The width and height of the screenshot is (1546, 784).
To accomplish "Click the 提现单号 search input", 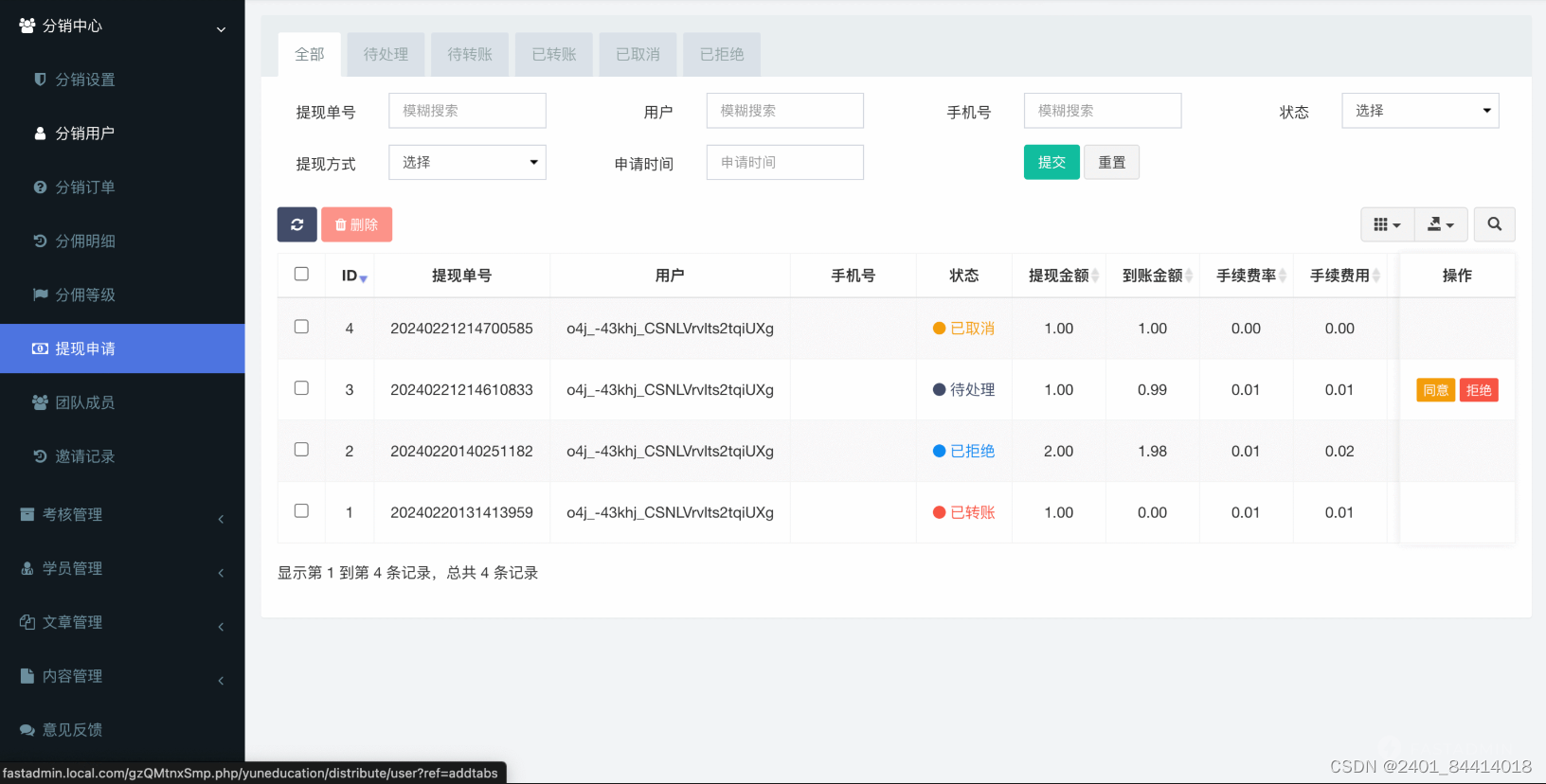I will point(467,111).
